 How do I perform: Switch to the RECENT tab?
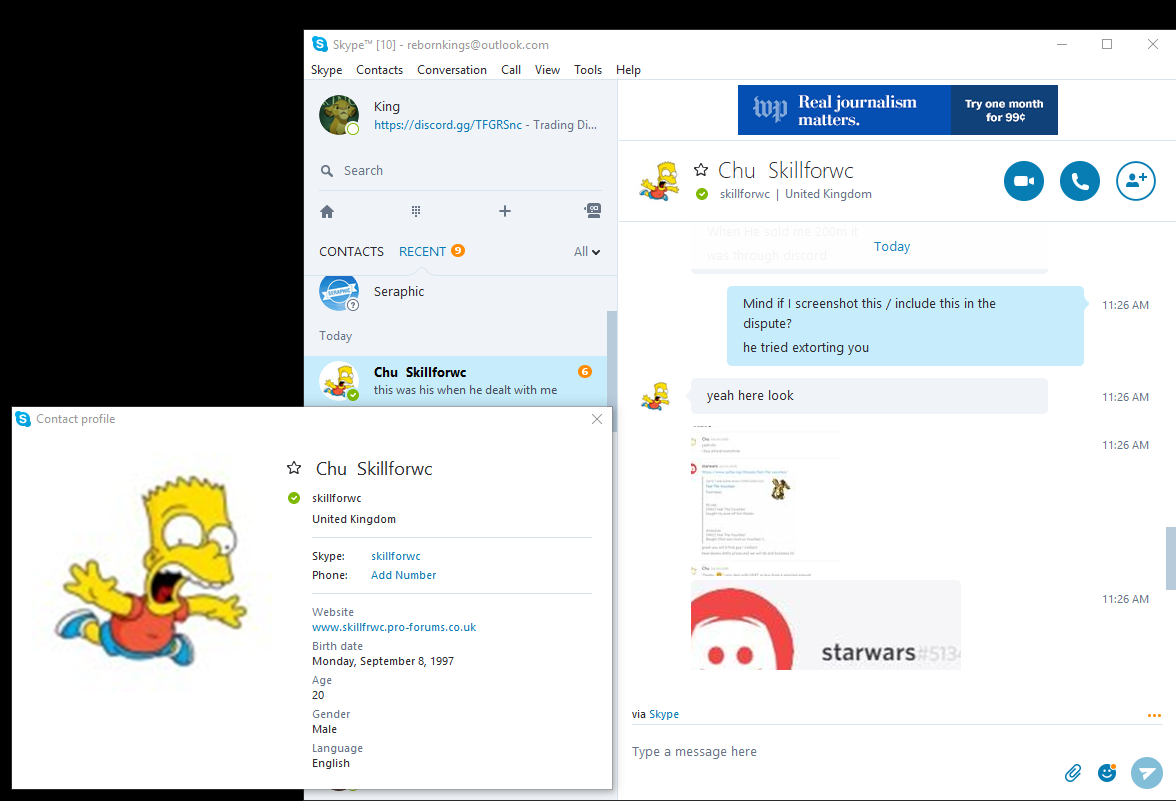coord(422,251)
